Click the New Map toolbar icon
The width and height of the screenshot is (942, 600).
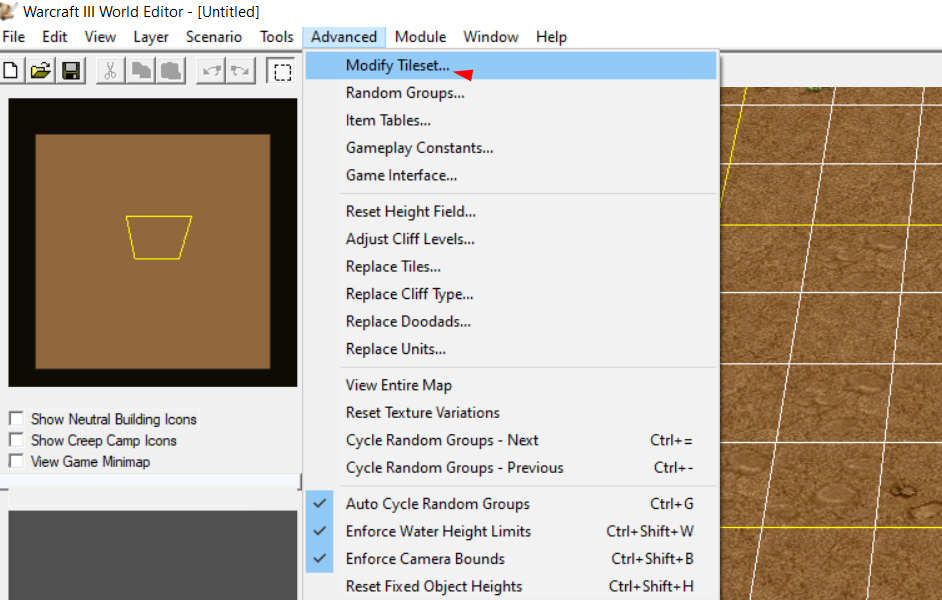click(x=11, y=71)
